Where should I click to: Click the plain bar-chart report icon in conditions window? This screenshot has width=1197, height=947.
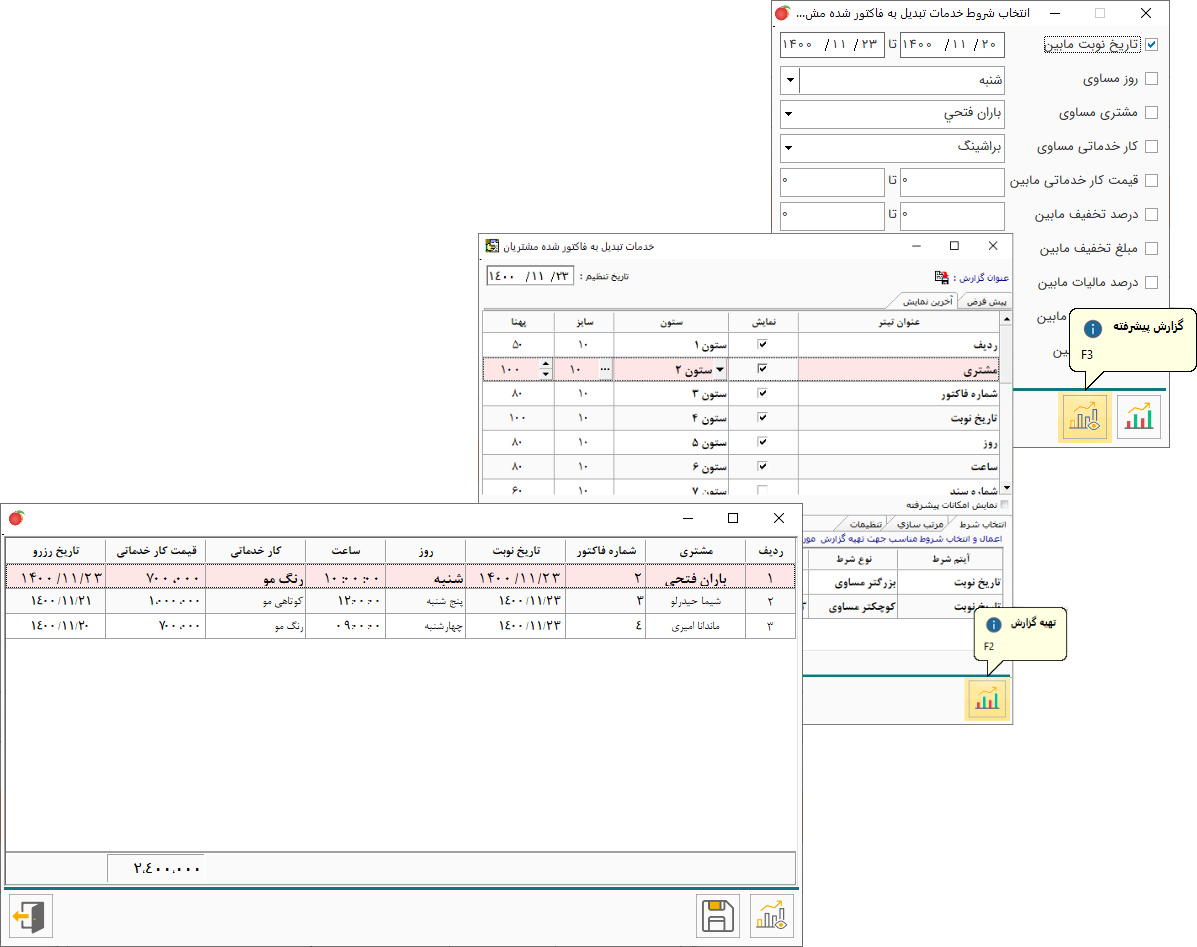[x=1138, y=417]
